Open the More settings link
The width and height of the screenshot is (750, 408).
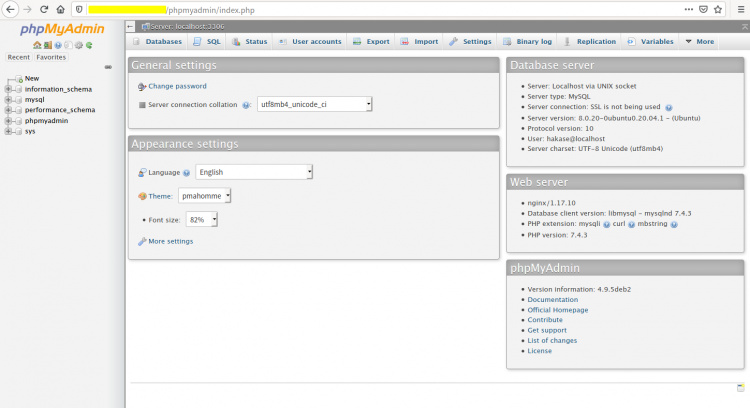point(170,241)
